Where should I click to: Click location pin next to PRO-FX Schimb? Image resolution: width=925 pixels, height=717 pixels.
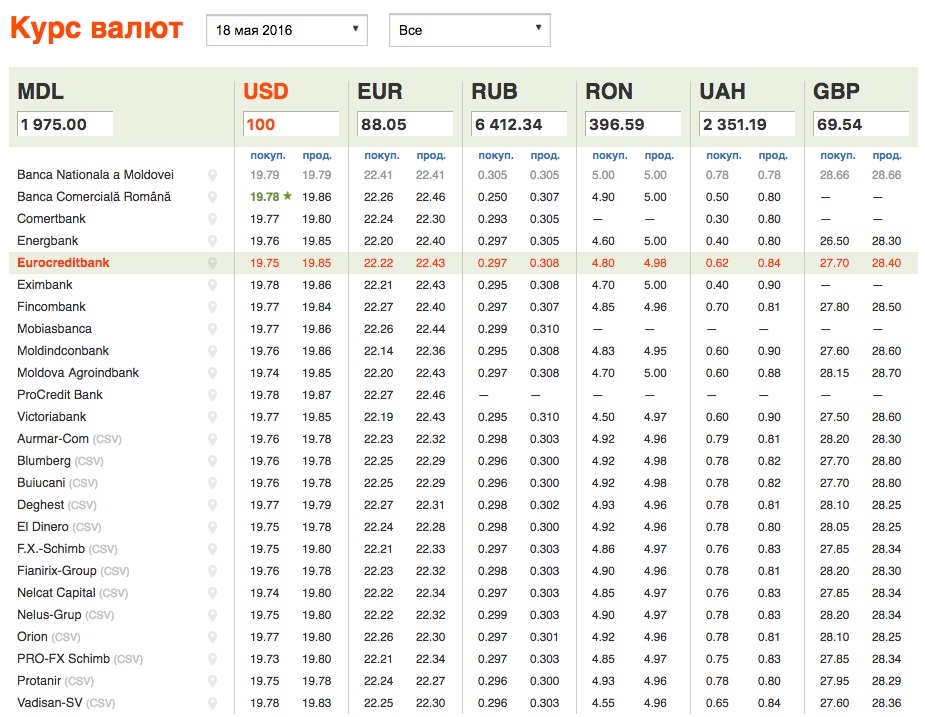(212, 659)
